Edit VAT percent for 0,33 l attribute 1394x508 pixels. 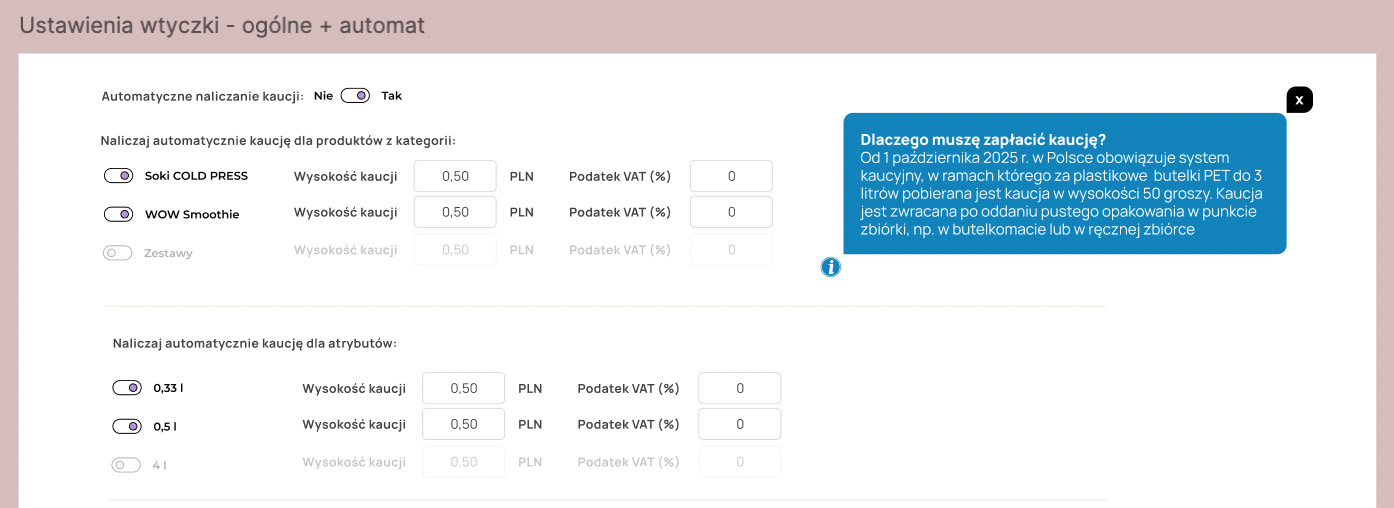(x=739, y=388)
